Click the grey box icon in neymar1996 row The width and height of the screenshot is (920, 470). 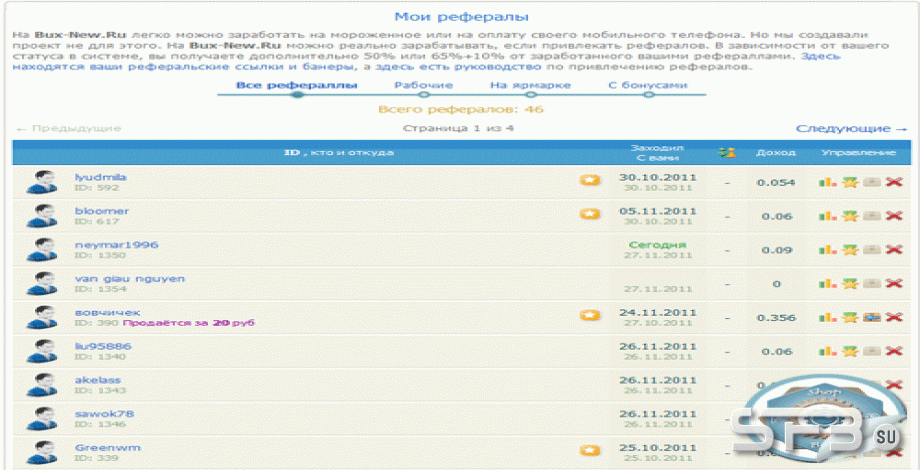tap(872, 250)
